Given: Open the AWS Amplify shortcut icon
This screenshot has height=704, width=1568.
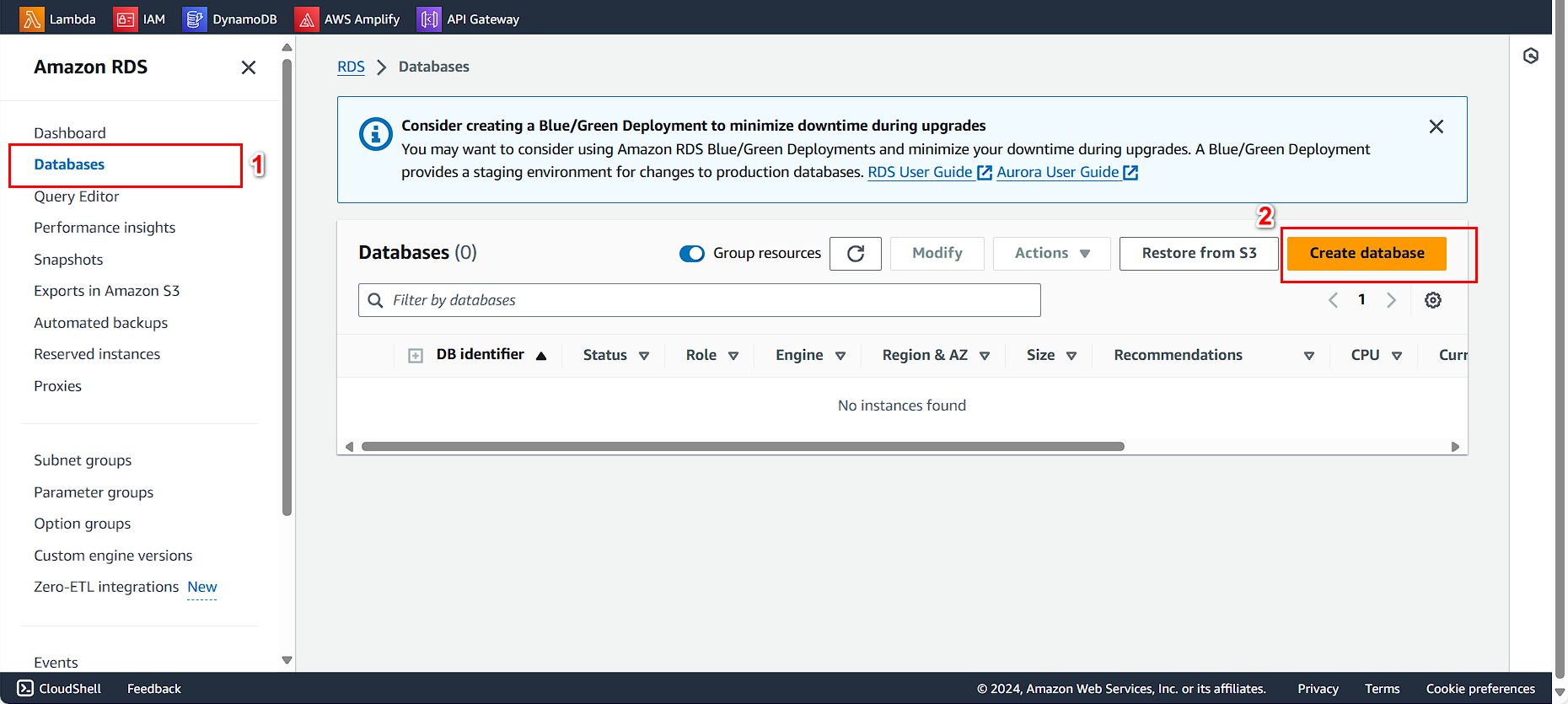Looking at the screenshot, I should (x=307, y=19).
